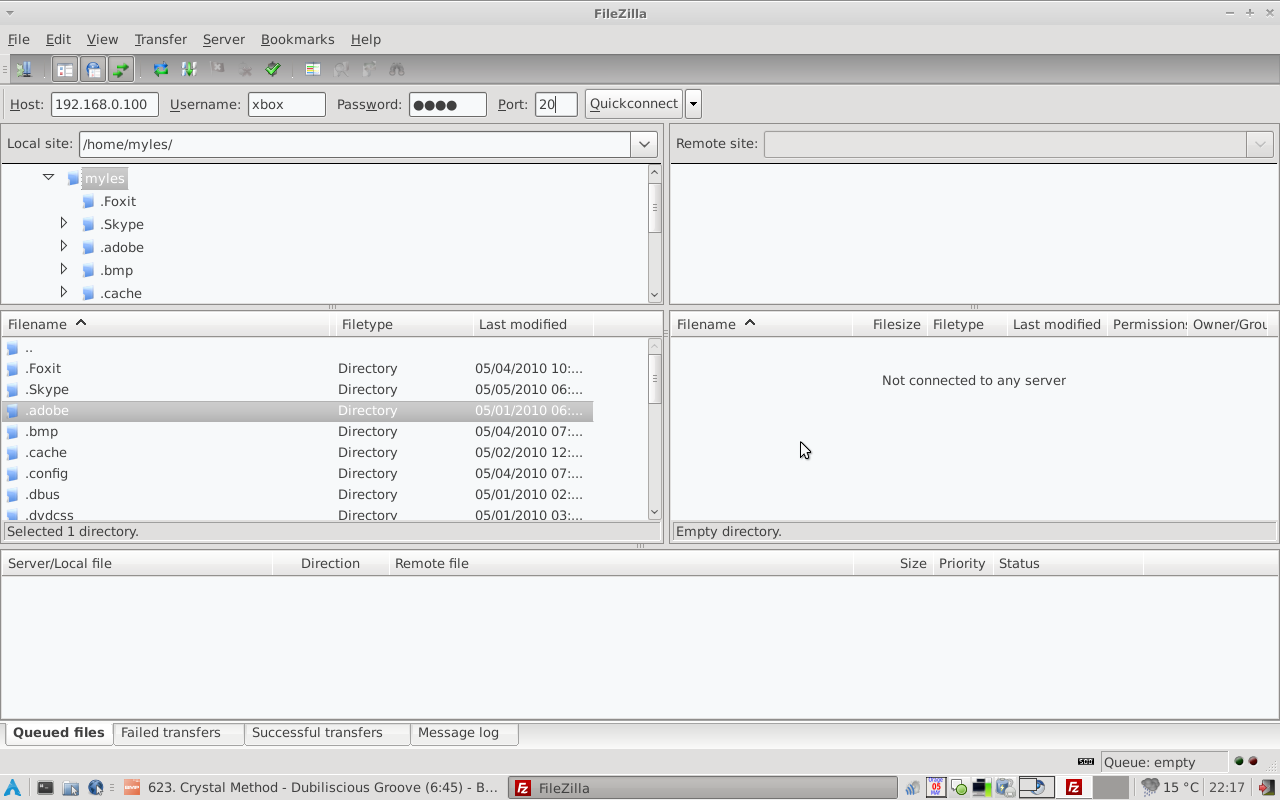The width and height of the screenshot is (1280, 800).
Task: Toggle directory tree display icon with globe
Action: [93, 69]
